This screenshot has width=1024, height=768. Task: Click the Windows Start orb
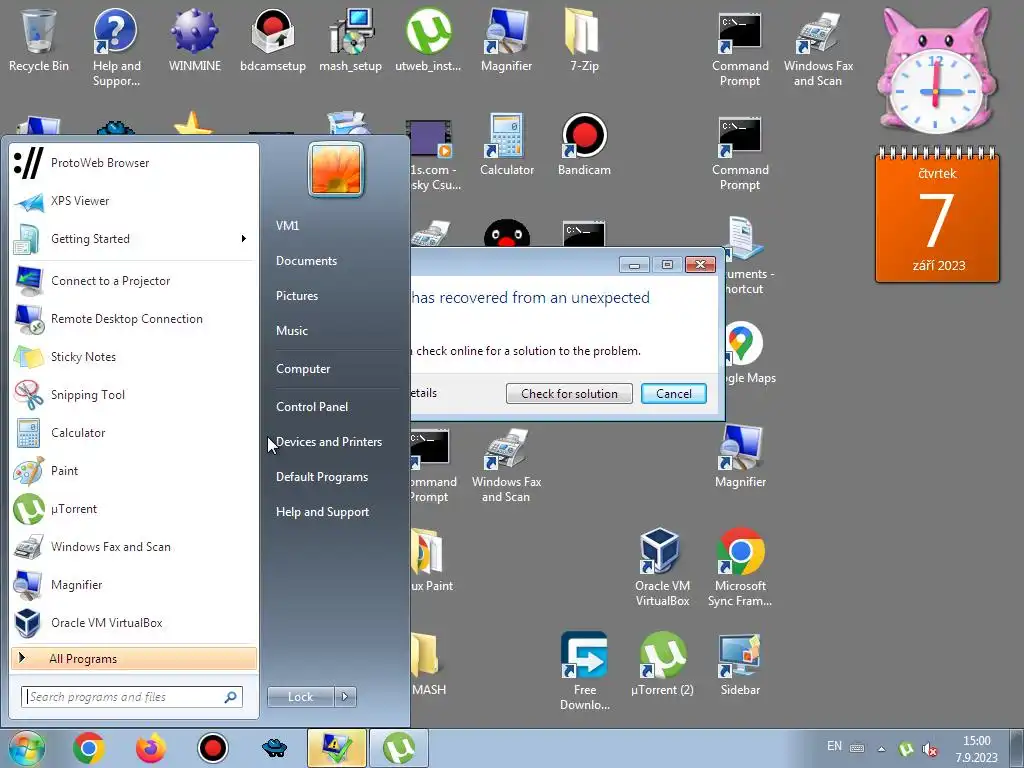click(x=26, y=748)
